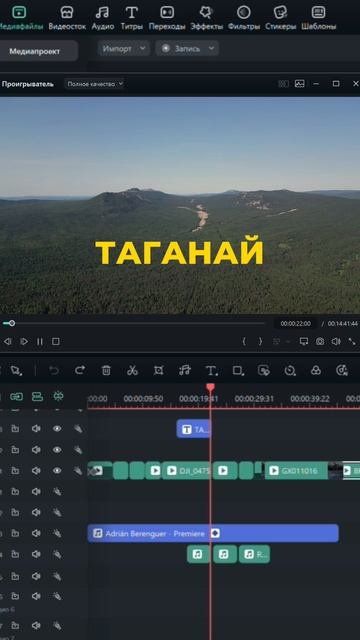The height and width of the screenshot is (640, 360).
Task: Lock the title clip track
Action: pyautogui.click(x=15, y=429)
